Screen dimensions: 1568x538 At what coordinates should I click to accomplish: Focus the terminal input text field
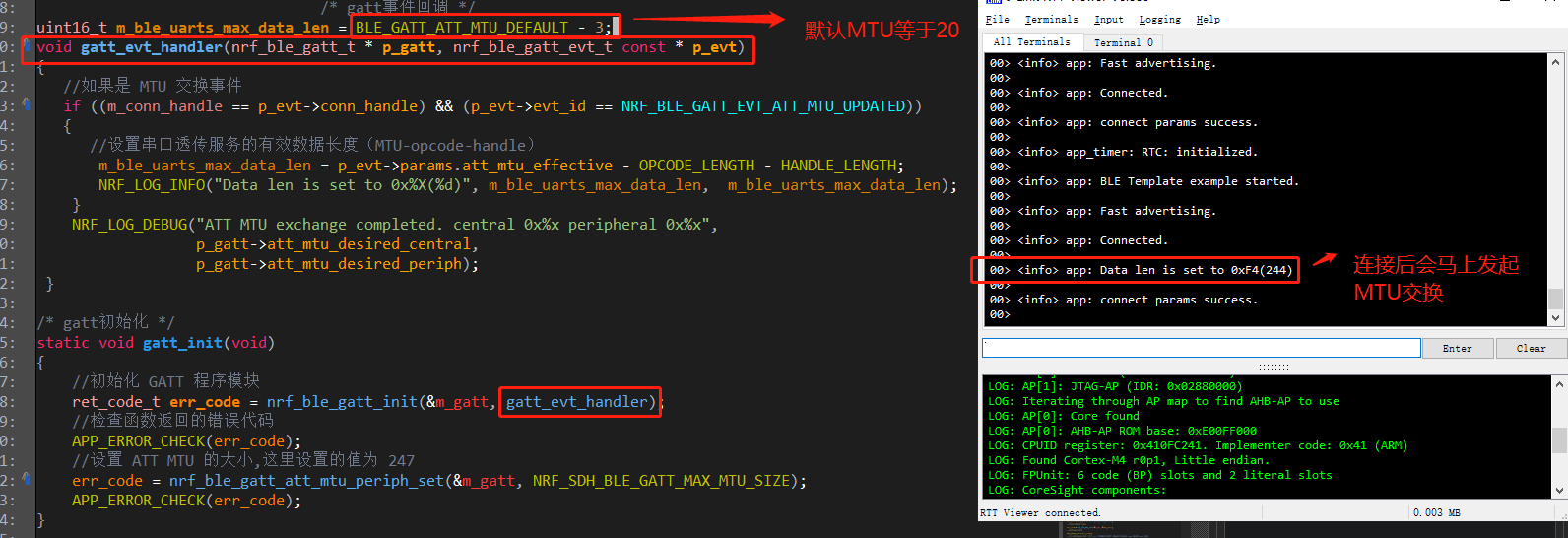pyautogui.click(x=1201, y=348)
